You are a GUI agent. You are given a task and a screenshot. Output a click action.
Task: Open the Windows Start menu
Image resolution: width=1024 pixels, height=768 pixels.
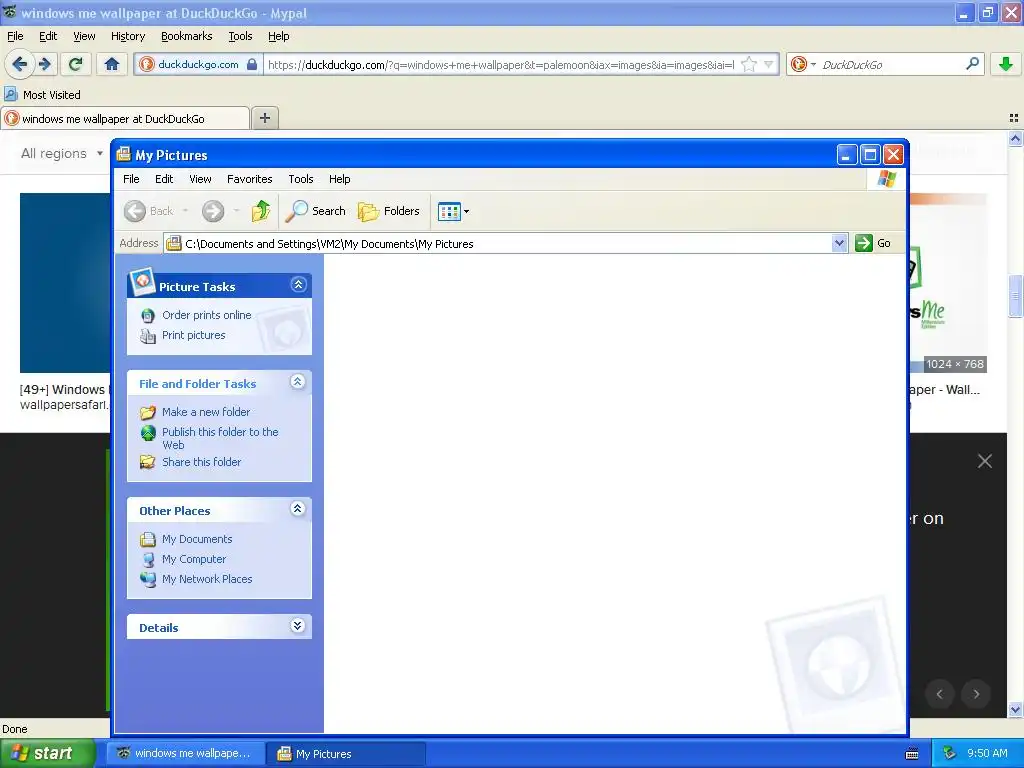tap(48, 753)
